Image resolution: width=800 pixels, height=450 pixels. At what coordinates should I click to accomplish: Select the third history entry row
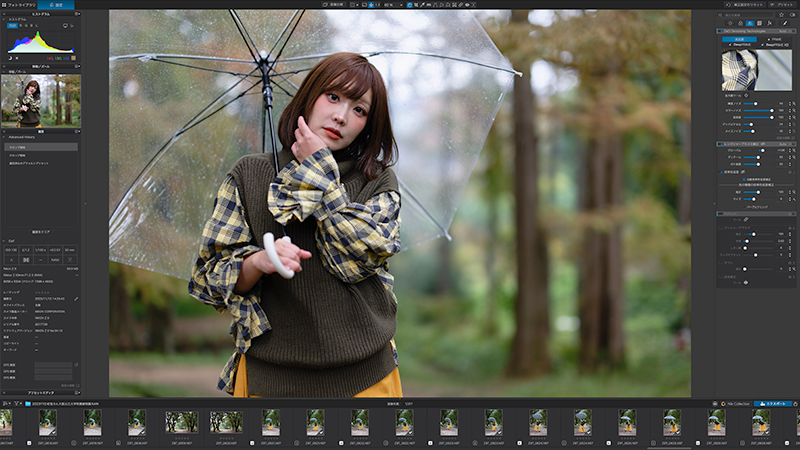pyautogui.click(x=41, y=163)
